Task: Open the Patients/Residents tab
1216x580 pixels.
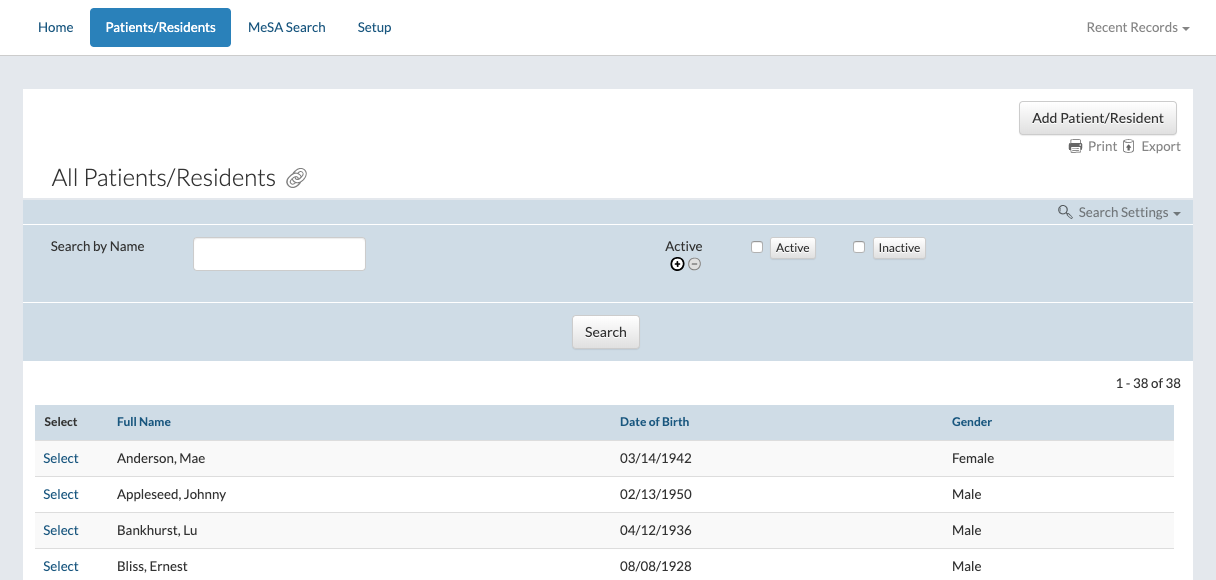Action: point(160,27)
